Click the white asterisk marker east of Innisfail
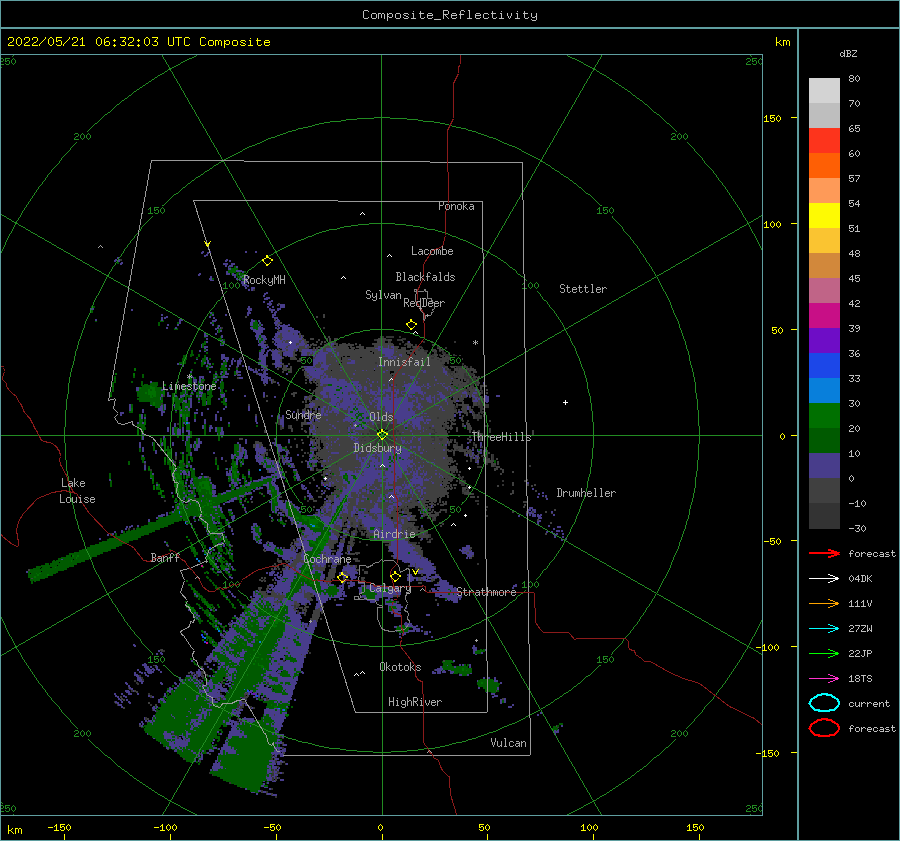The height and width of the screenshot is (841, 900). pos(475,343)
